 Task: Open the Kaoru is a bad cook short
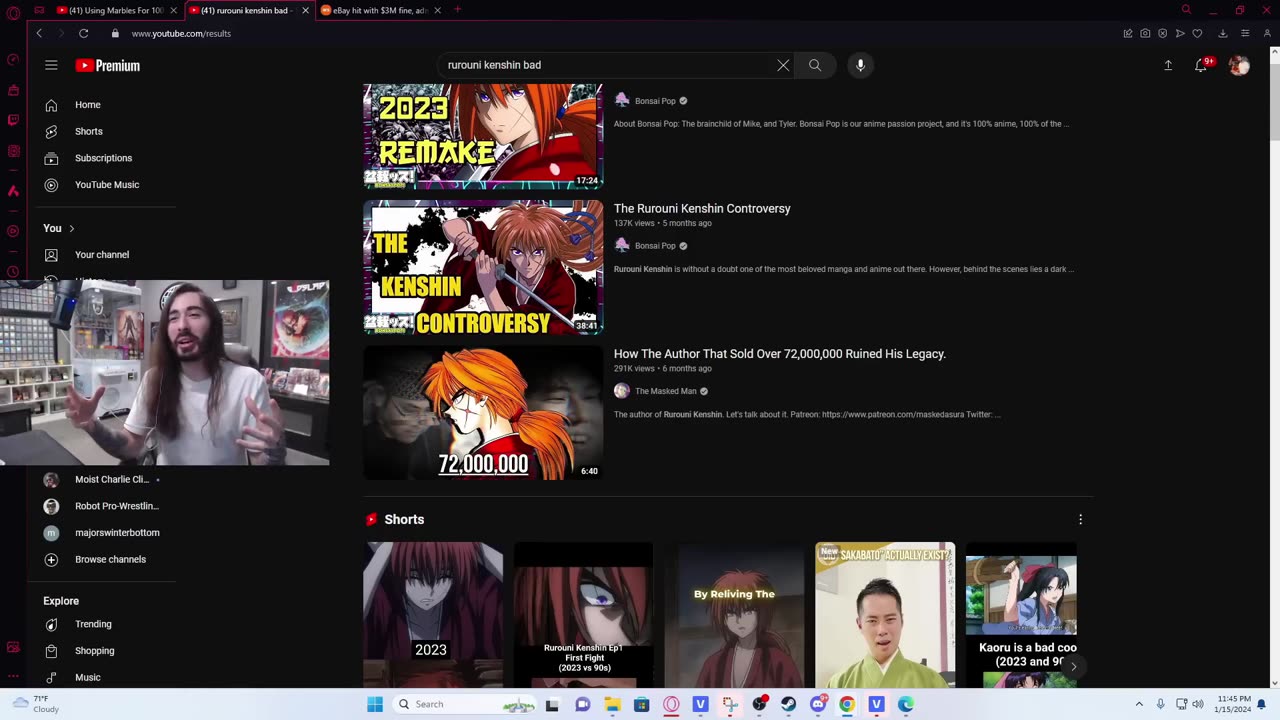(1021, 615)
